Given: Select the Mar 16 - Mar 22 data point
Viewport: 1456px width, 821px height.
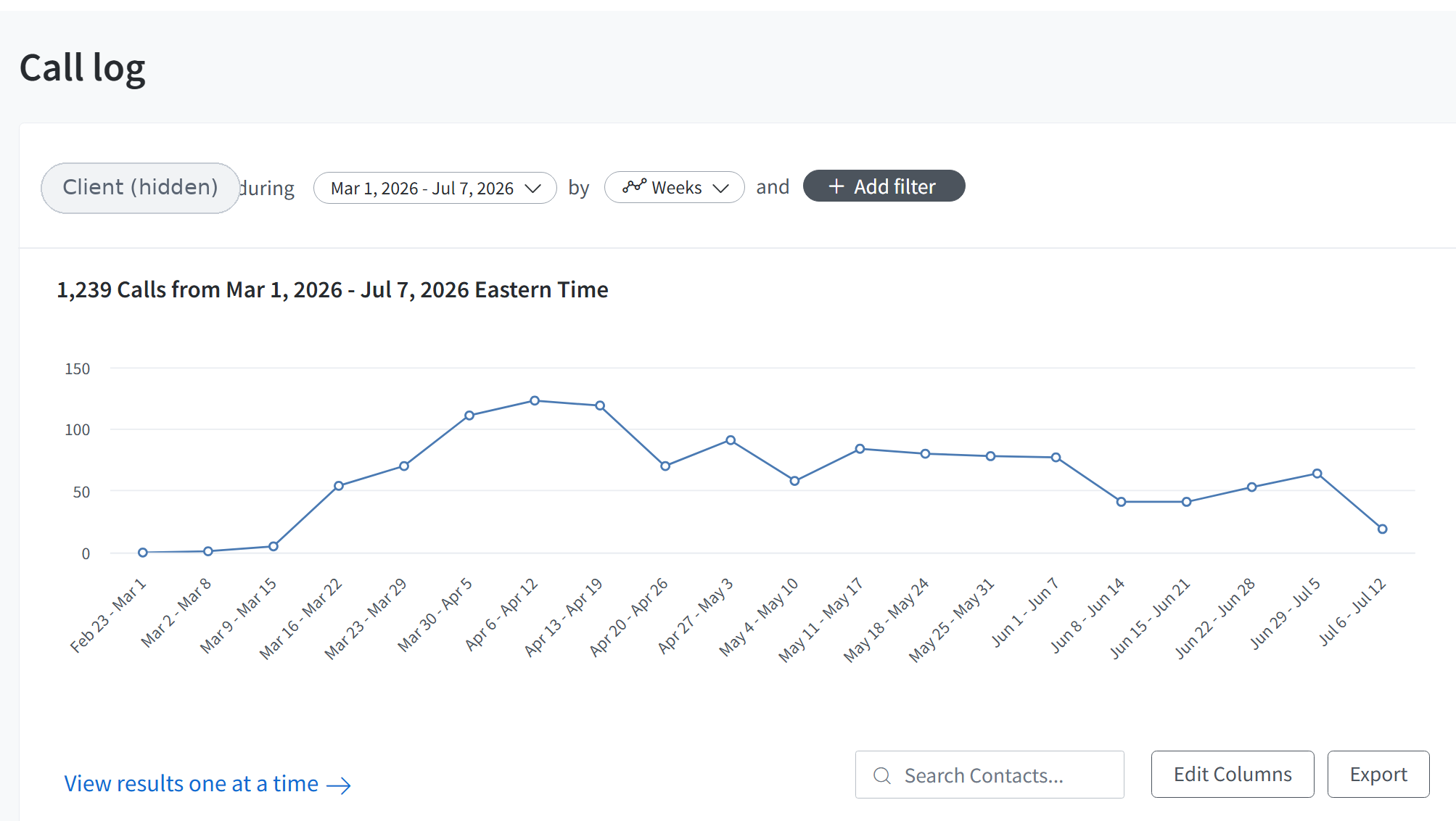Looking at the screenshot, I should (339, 486).
